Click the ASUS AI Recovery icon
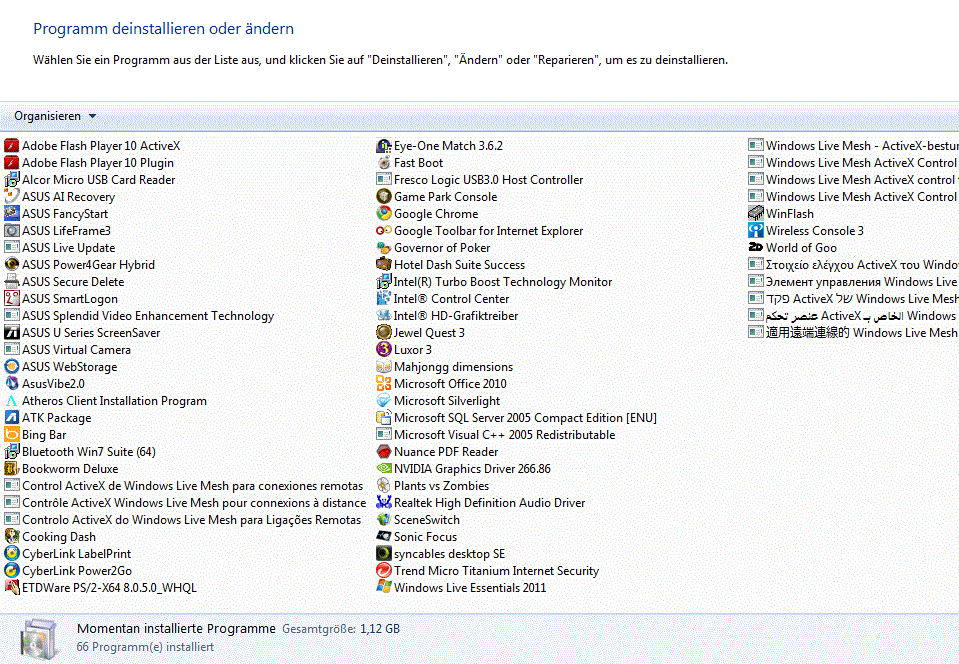 click(12, 197)
